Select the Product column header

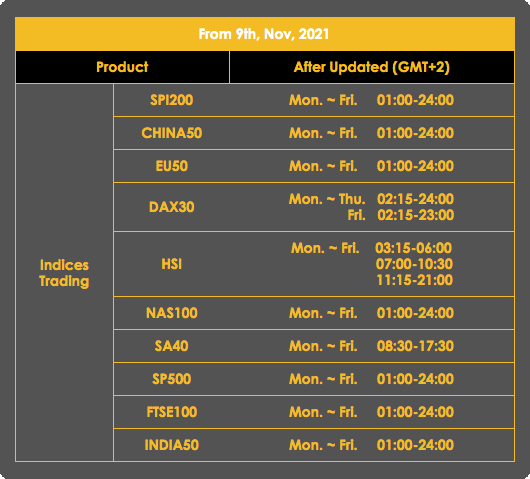coord(122,67)
